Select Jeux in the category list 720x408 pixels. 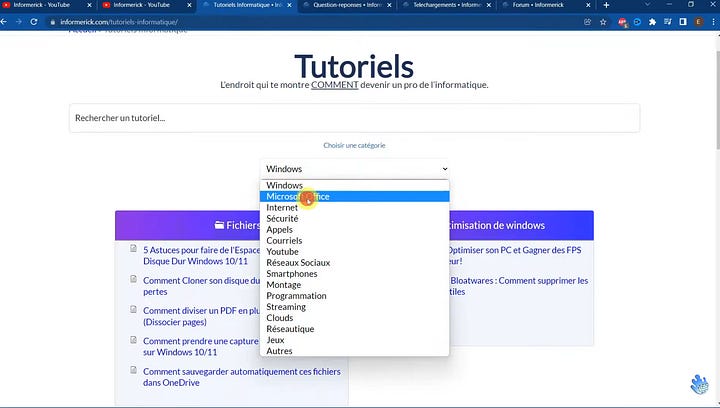pos(354,340)
